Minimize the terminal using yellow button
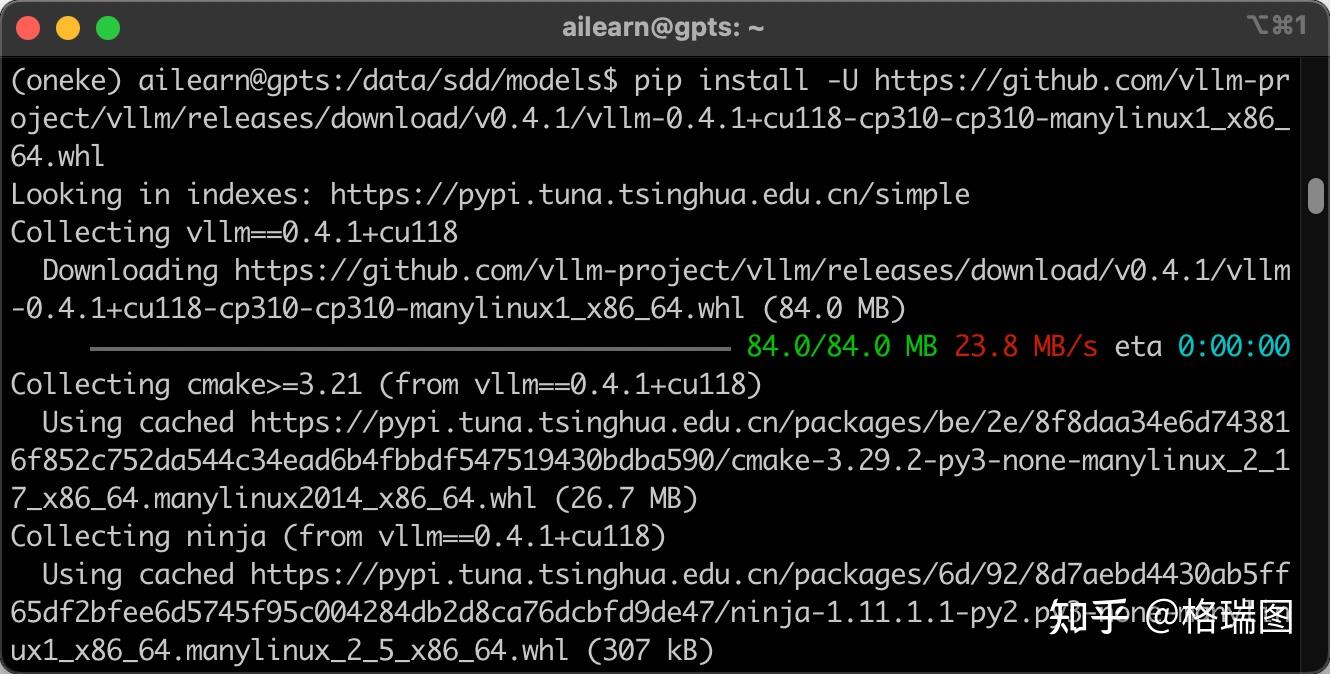The image size is (1330, 674). pyautogui.click(x=68, y=28)
